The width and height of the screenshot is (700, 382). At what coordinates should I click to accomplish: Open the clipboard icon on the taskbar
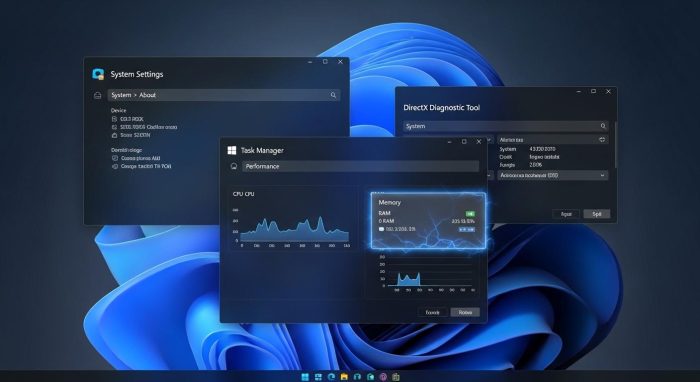[x=396, y=377]
